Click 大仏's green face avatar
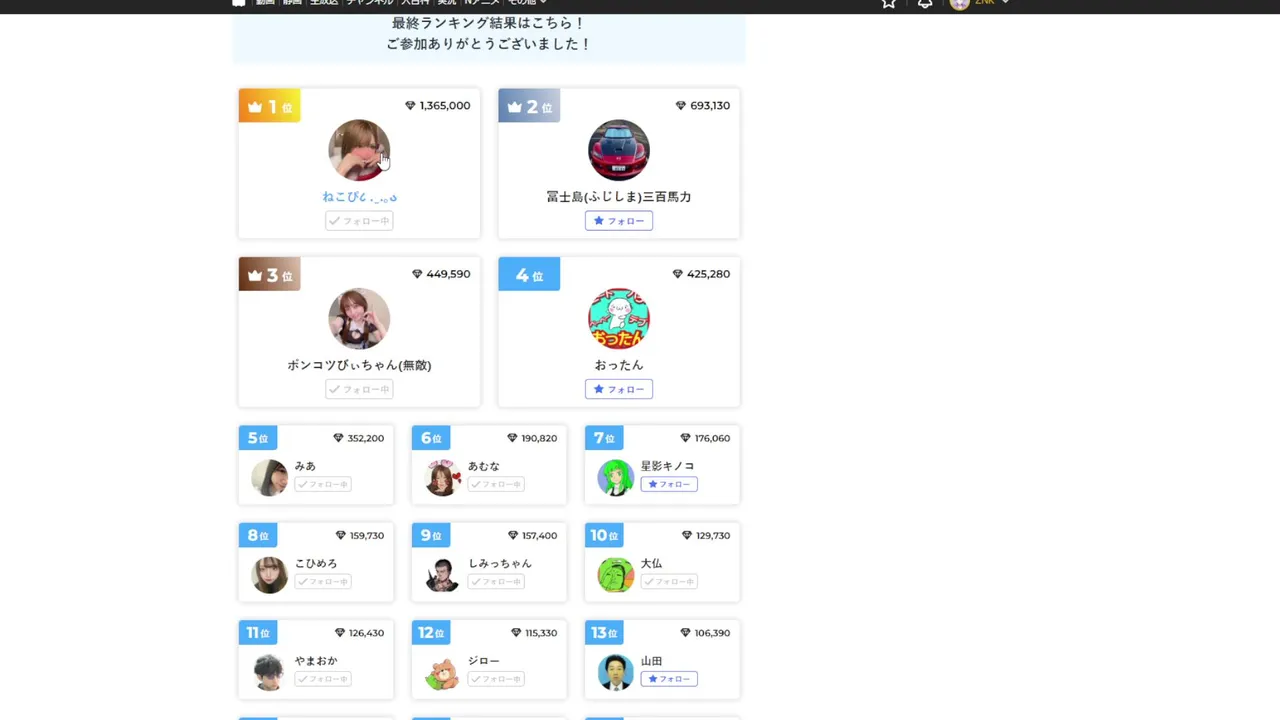 [616, 574]
